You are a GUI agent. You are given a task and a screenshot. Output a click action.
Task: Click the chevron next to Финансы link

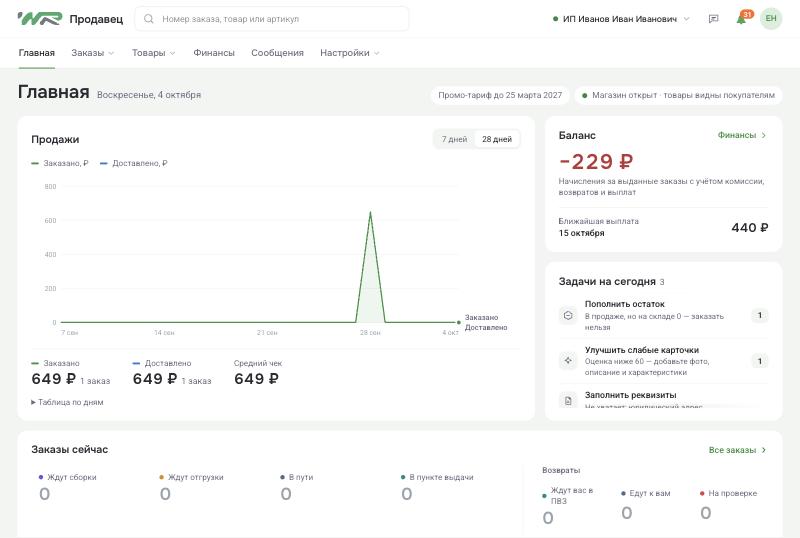[764, 135]
